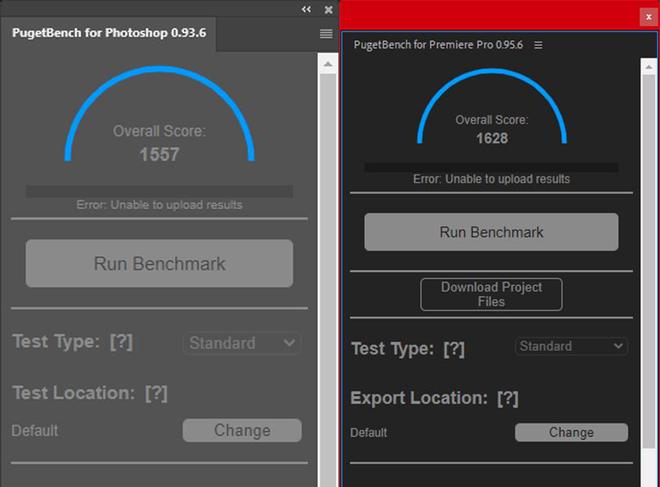This screenshot has height=487, width=660.
Task: Open the Photoshop panel hamburger menu
Action: point(326,34)
